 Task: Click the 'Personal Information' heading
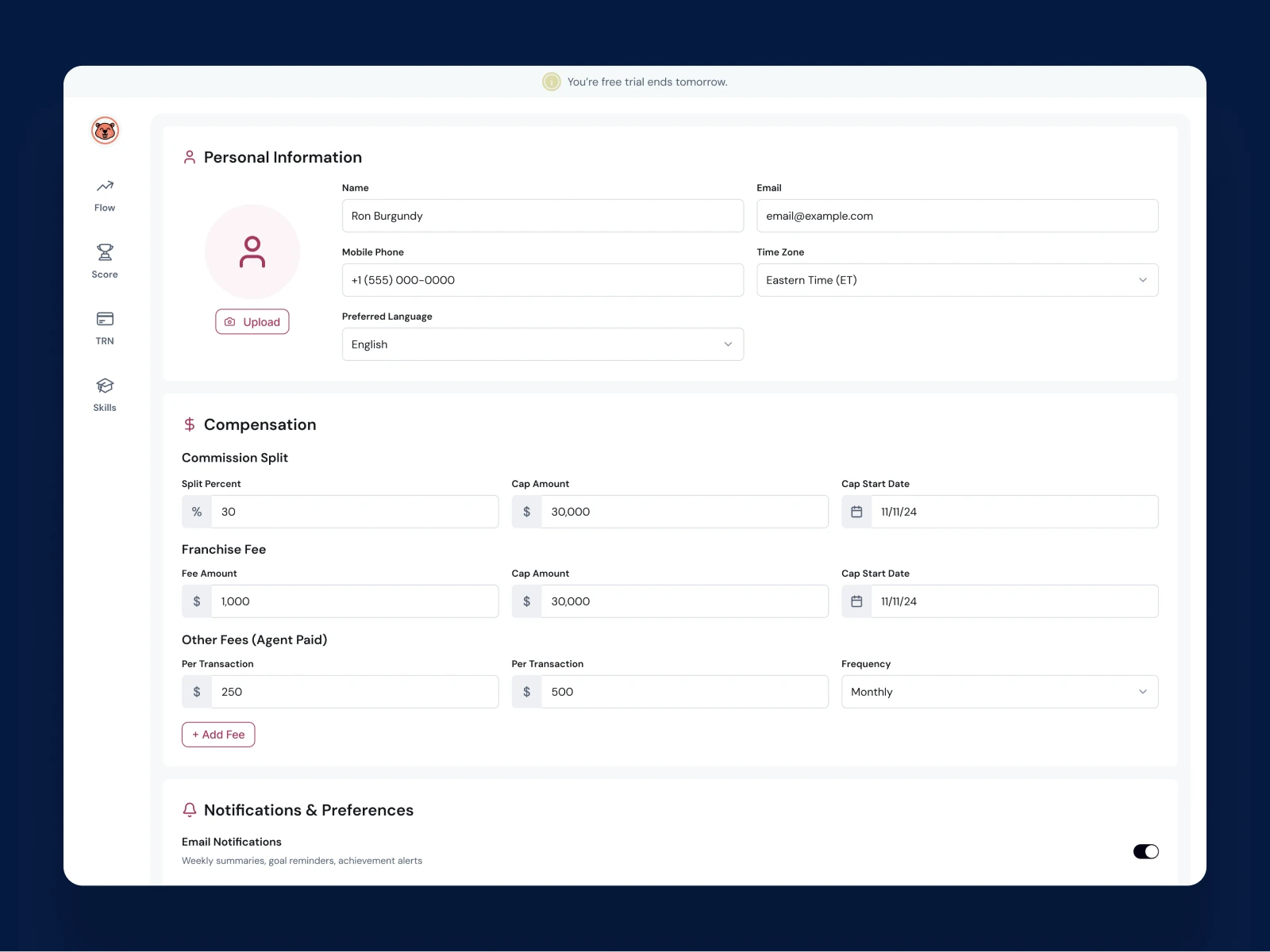tap(283, 157)
